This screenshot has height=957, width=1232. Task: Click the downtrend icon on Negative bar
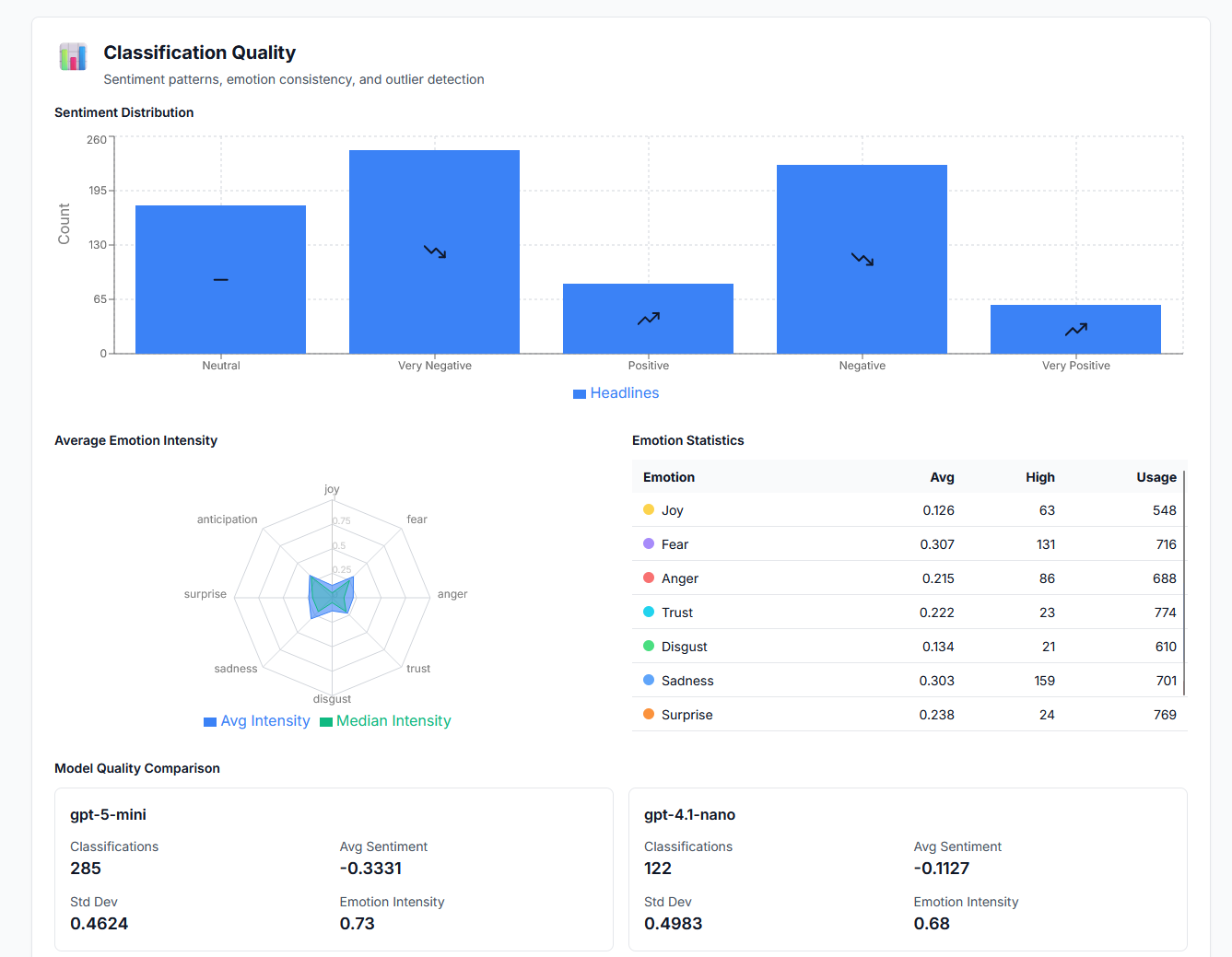click(x=862, y=259)
